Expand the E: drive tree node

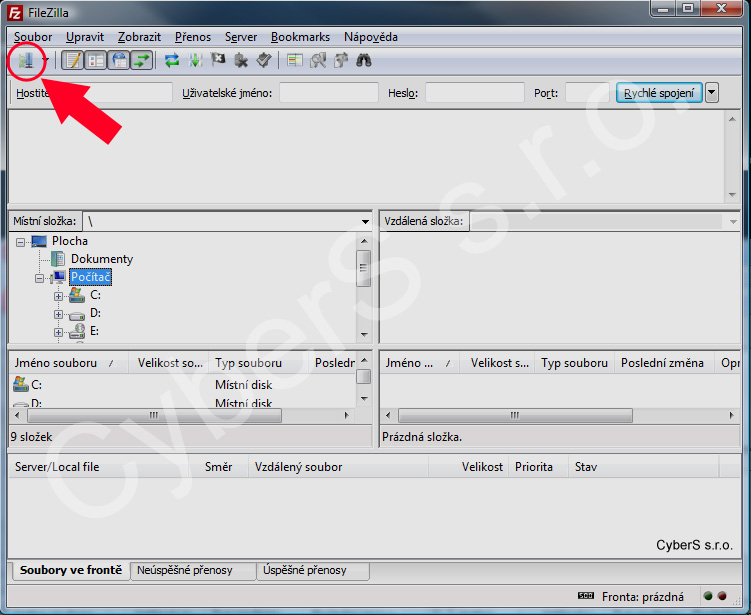click(58, 332)
